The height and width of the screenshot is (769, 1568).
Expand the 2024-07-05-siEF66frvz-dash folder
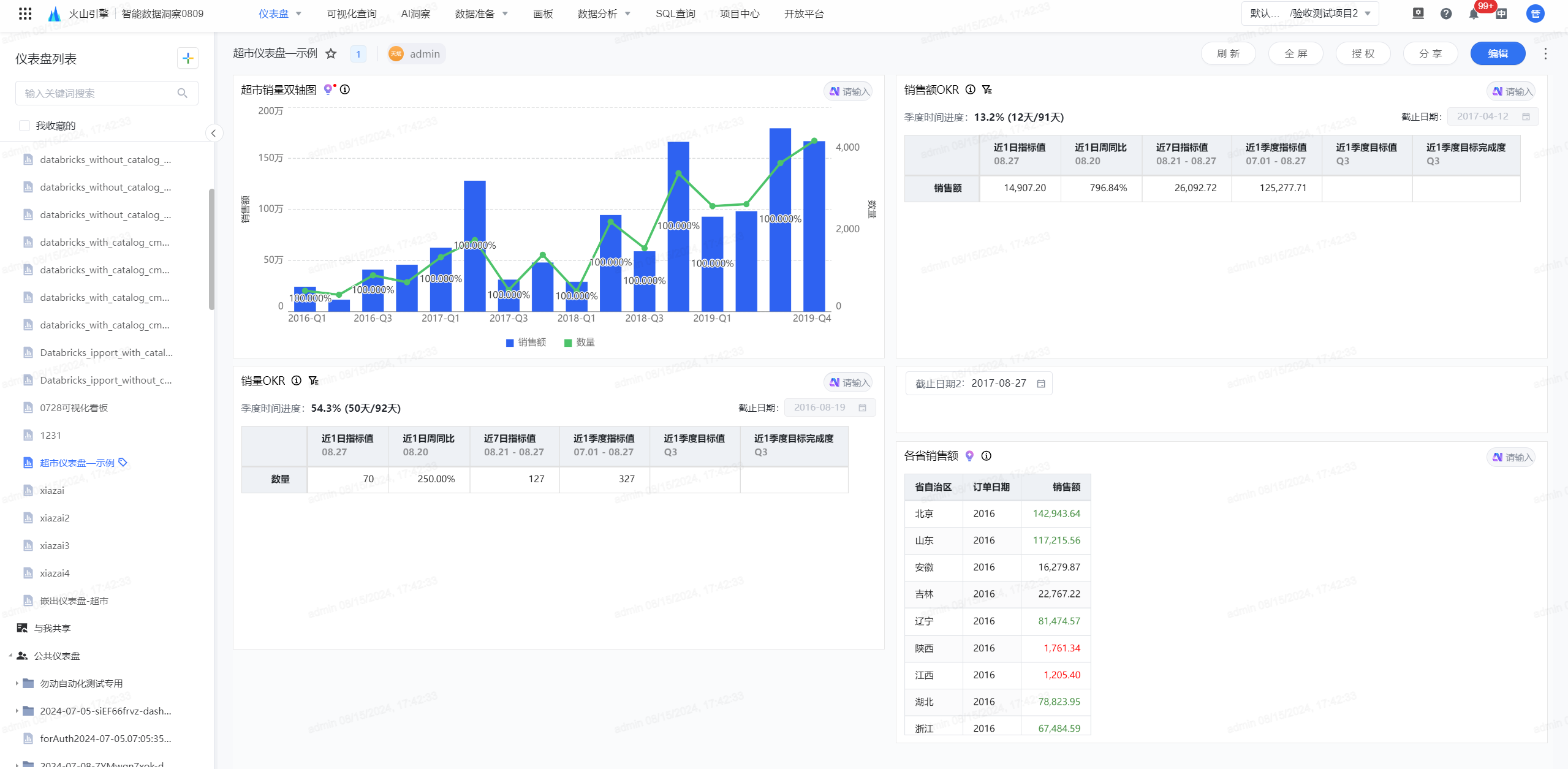17,711
